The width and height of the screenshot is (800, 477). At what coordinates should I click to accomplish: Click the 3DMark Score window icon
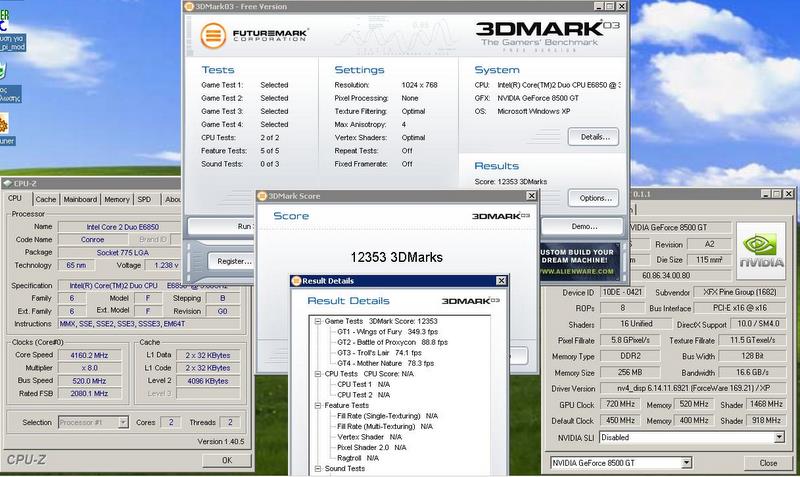[262, 196]
